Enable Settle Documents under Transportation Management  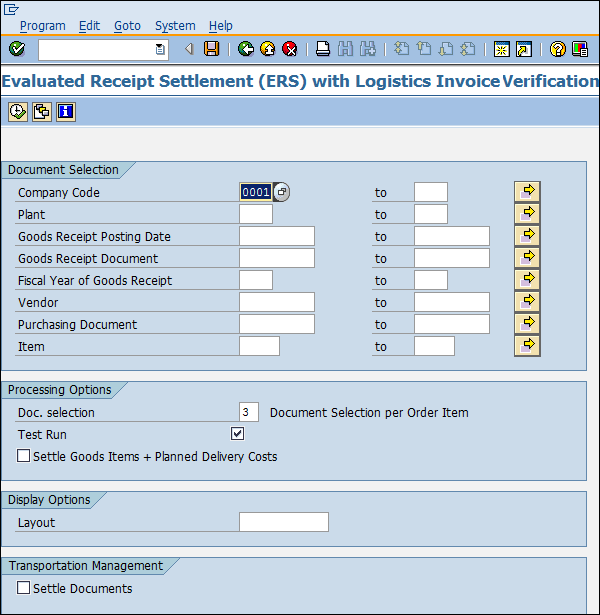click(x=23, y=588)
